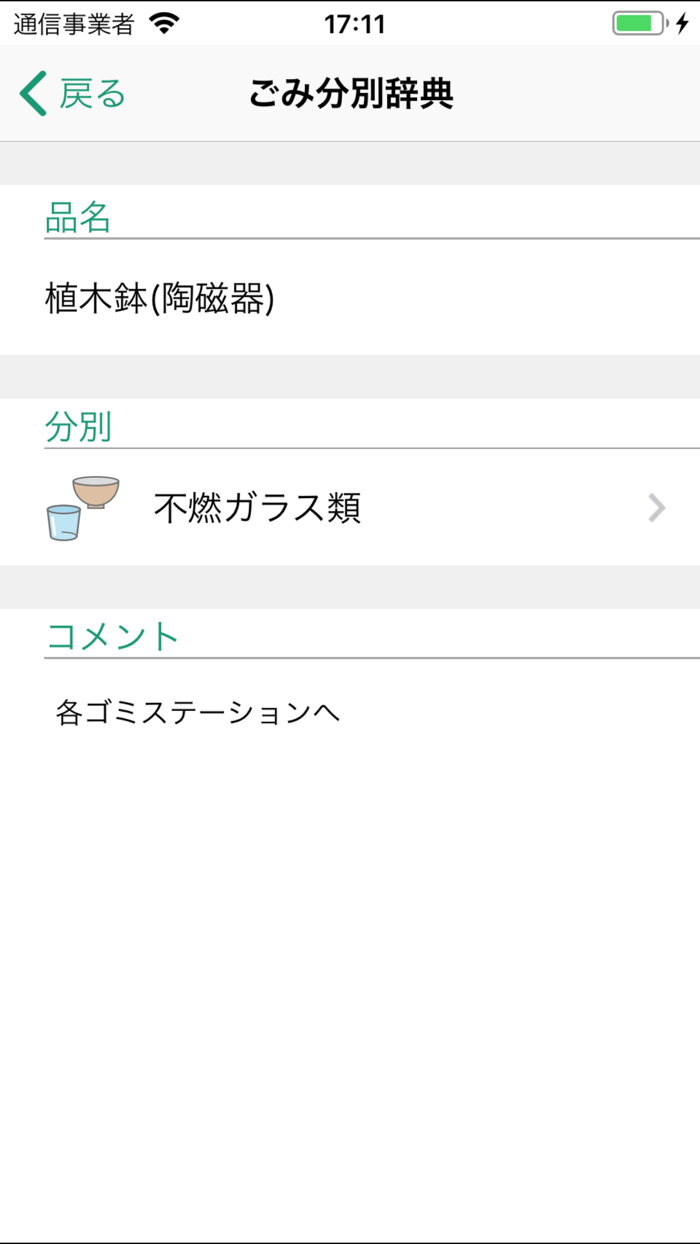Tap the 各ゴミステーションへ comment text
700x1244 pixels.
pos(199,712)
